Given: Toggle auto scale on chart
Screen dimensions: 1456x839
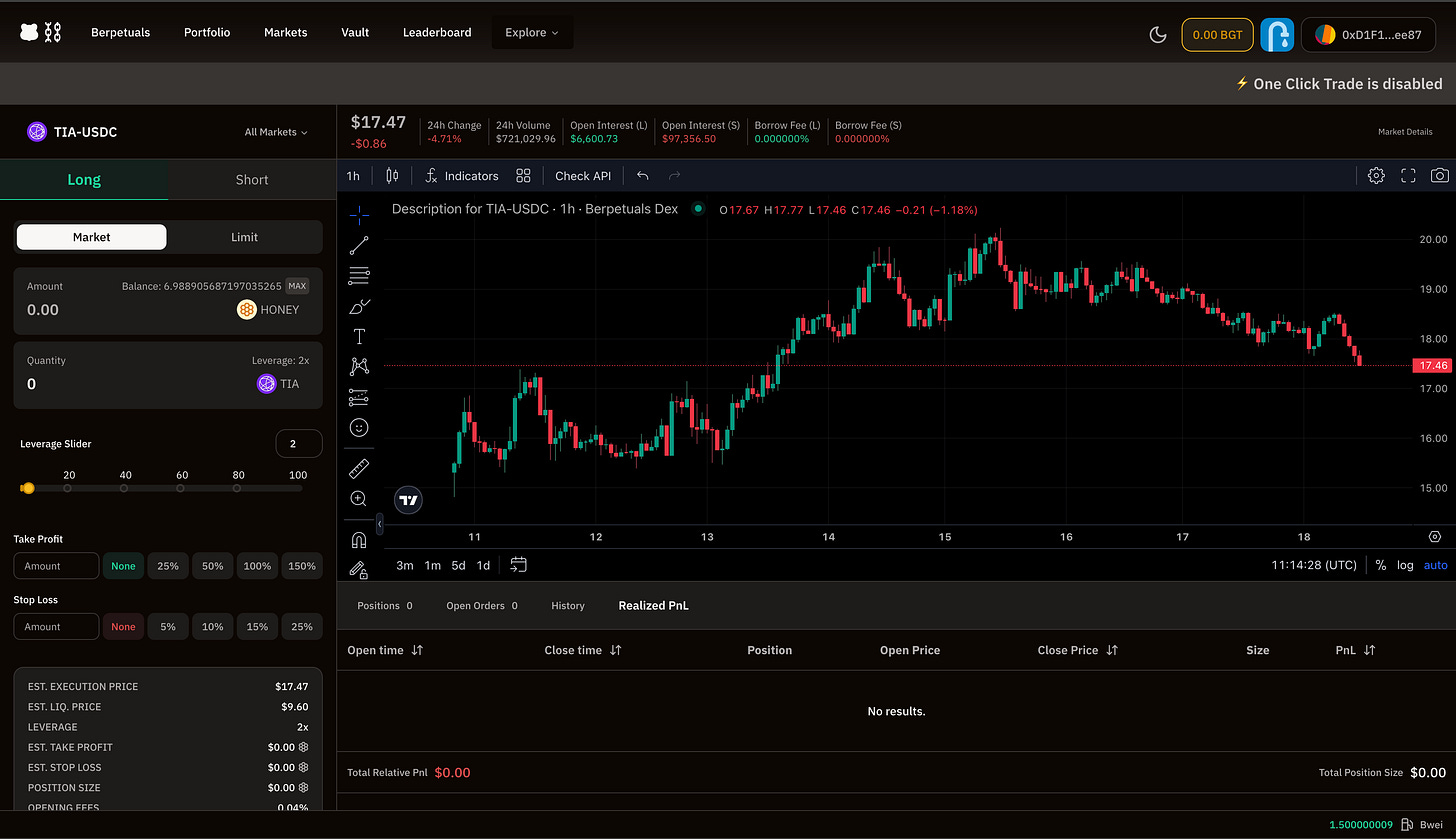Looking at the screenshot, I should 1435,565.
